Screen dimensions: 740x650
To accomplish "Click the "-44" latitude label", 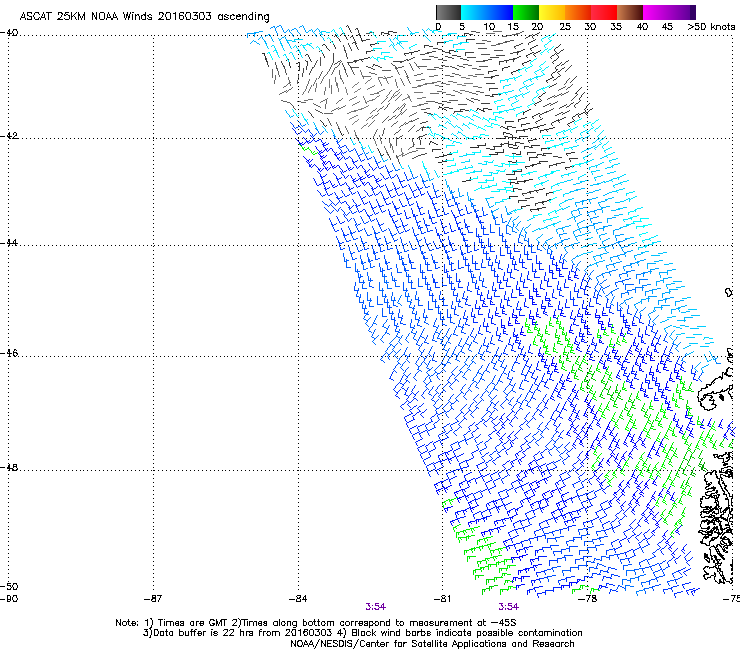I will pyautogui.click(x=9, y=243).
